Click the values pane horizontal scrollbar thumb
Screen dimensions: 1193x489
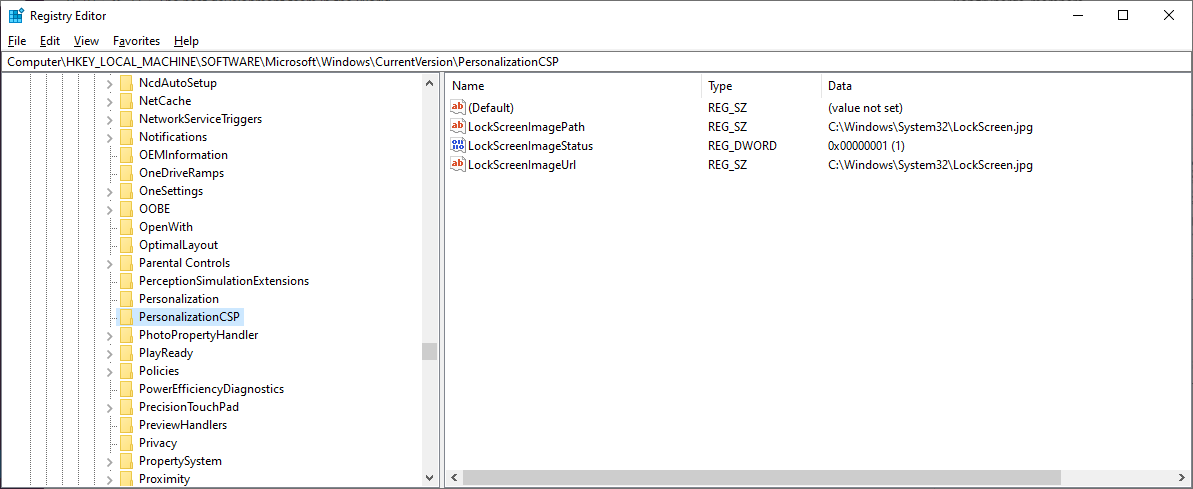point(761,478)
